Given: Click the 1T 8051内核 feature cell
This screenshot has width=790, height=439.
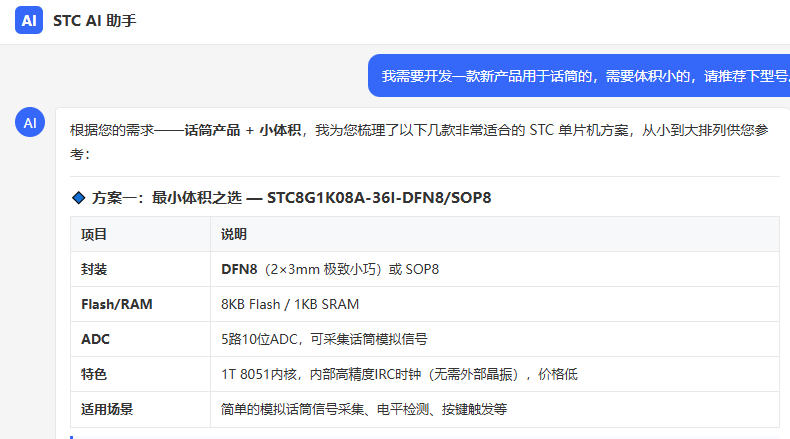Looking at the screenshot, I should click(x=495, y=374).
